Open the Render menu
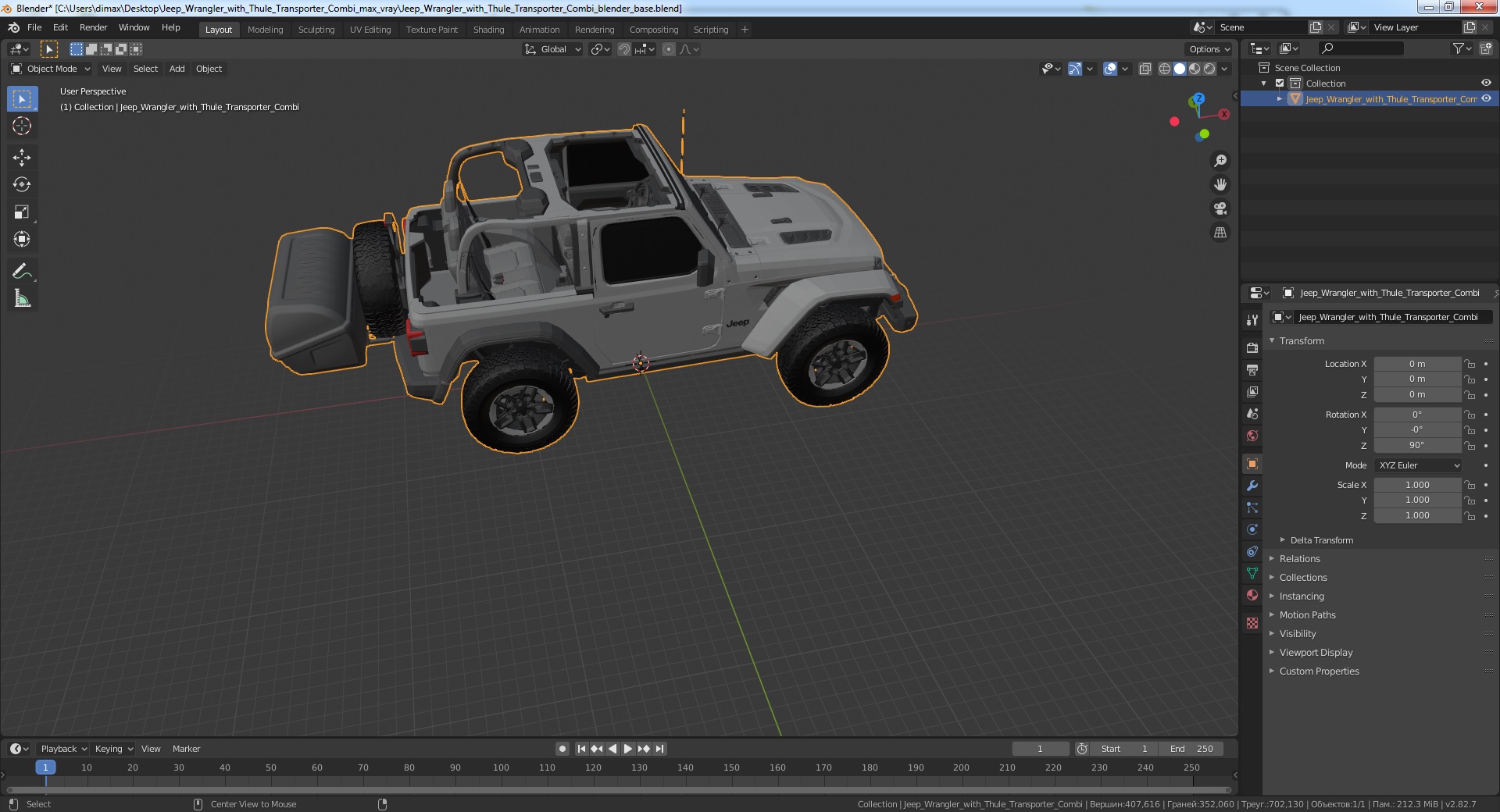 tap(93, 27)
